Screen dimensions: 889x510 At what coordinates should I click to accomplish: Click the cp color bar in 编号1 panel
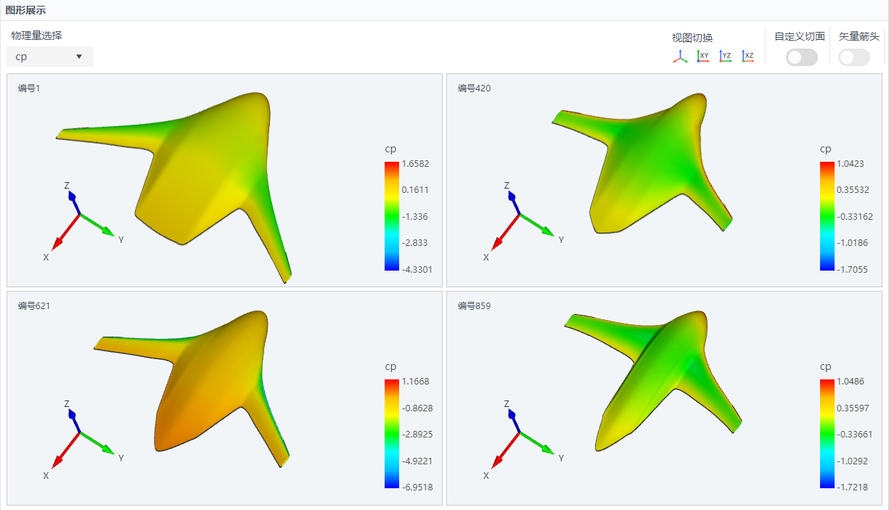click(x=392, y=216)
